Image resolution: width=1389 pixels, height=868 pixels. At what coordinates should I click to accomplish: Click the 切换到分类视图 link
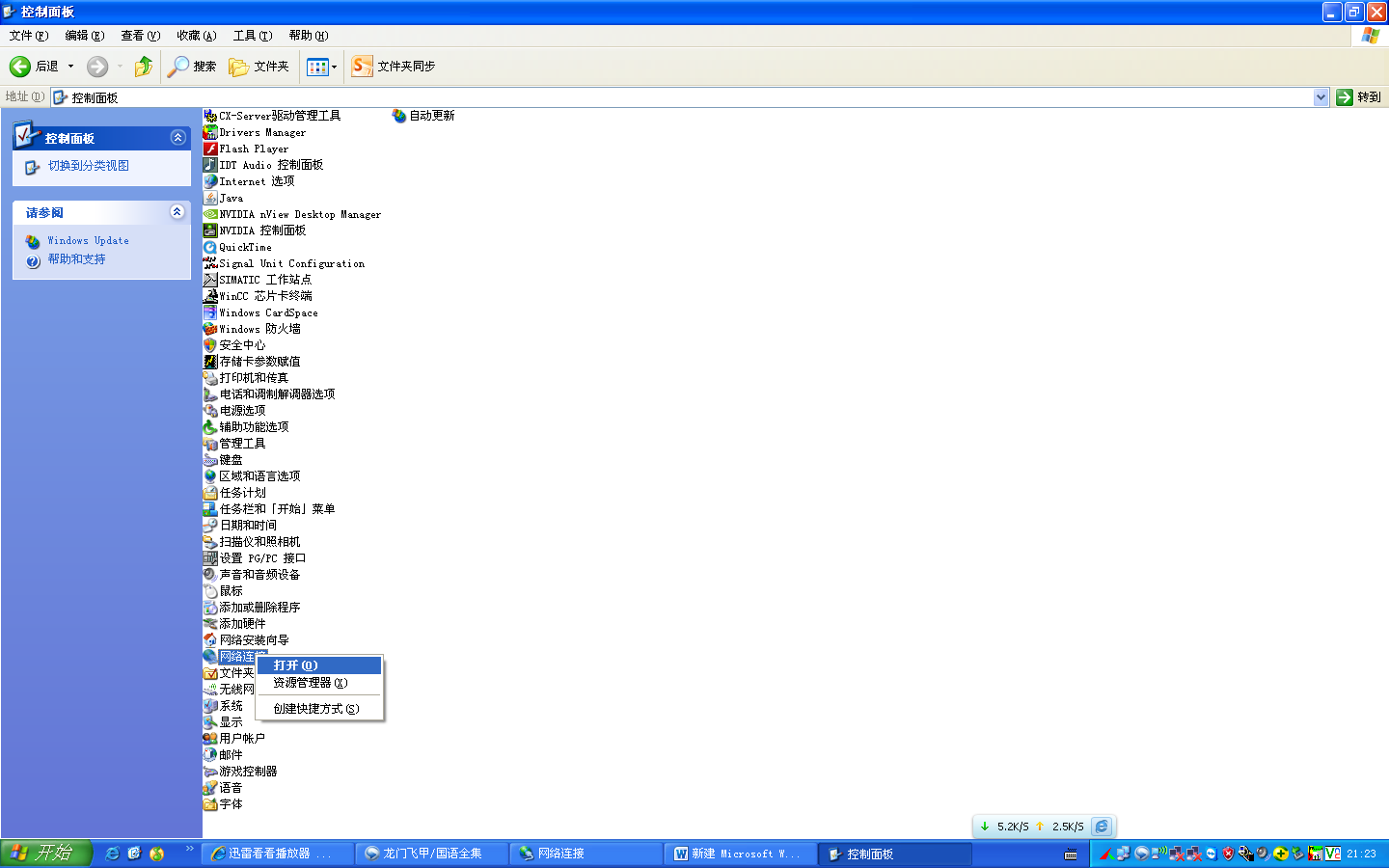(88, 166)
